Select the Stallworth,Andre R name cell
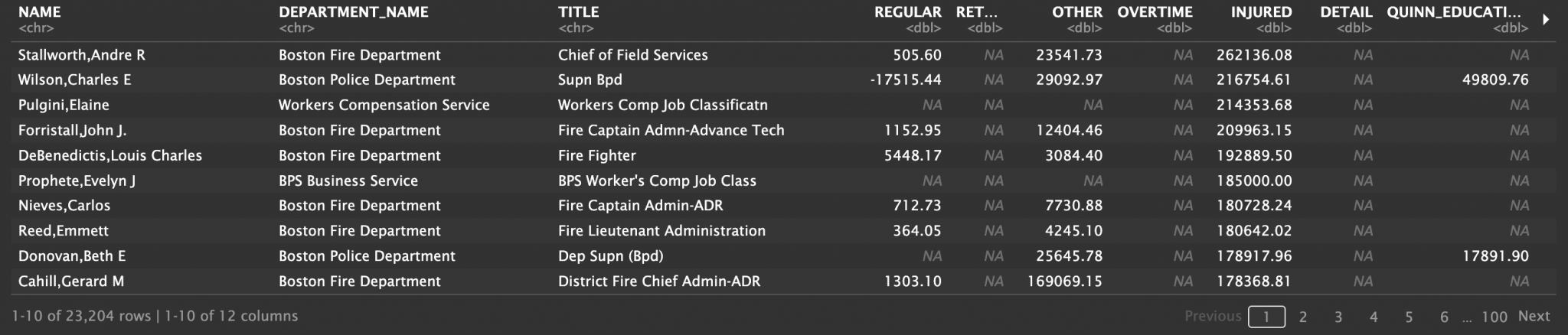The image size is (1568, 335). tap(82, 55)
